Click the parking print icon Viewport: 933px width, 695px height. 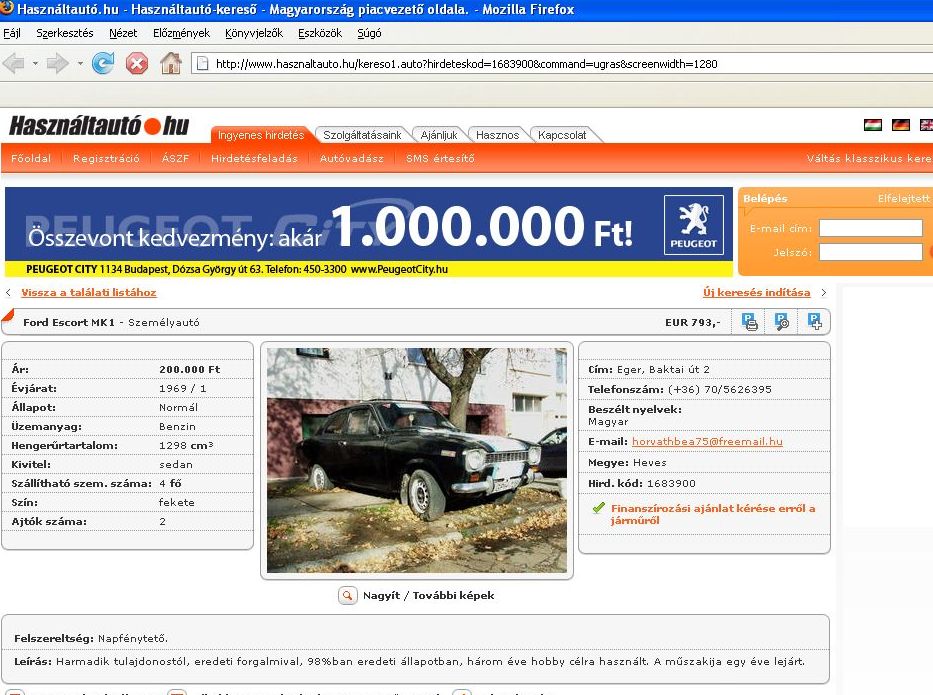pos(749,322)
